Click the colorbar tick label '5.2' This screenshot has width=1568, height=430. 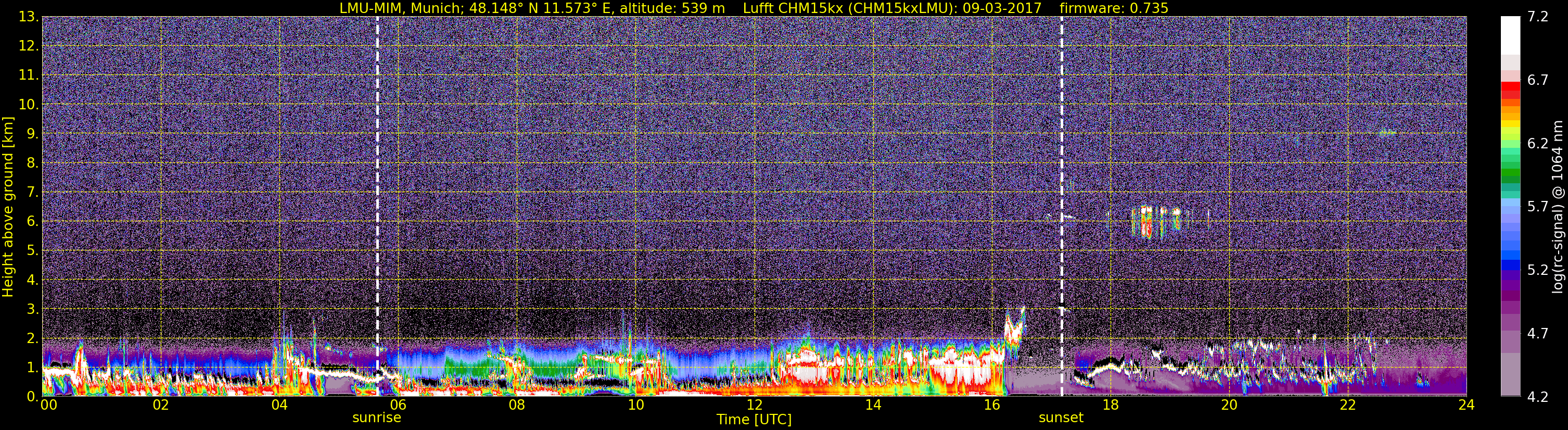(x=1538, y=270)
